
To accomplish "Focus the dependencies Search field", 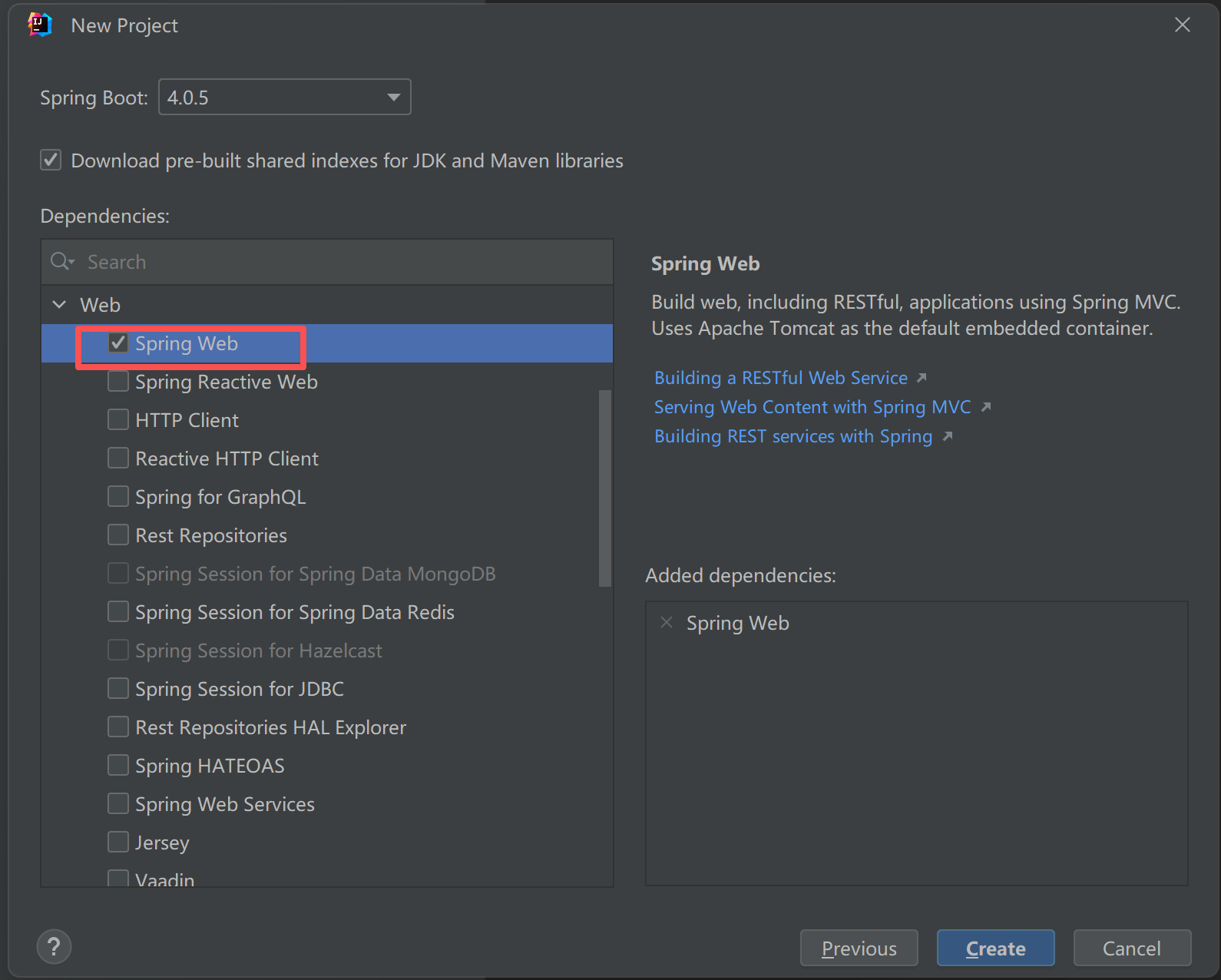I will coord(327,262).
